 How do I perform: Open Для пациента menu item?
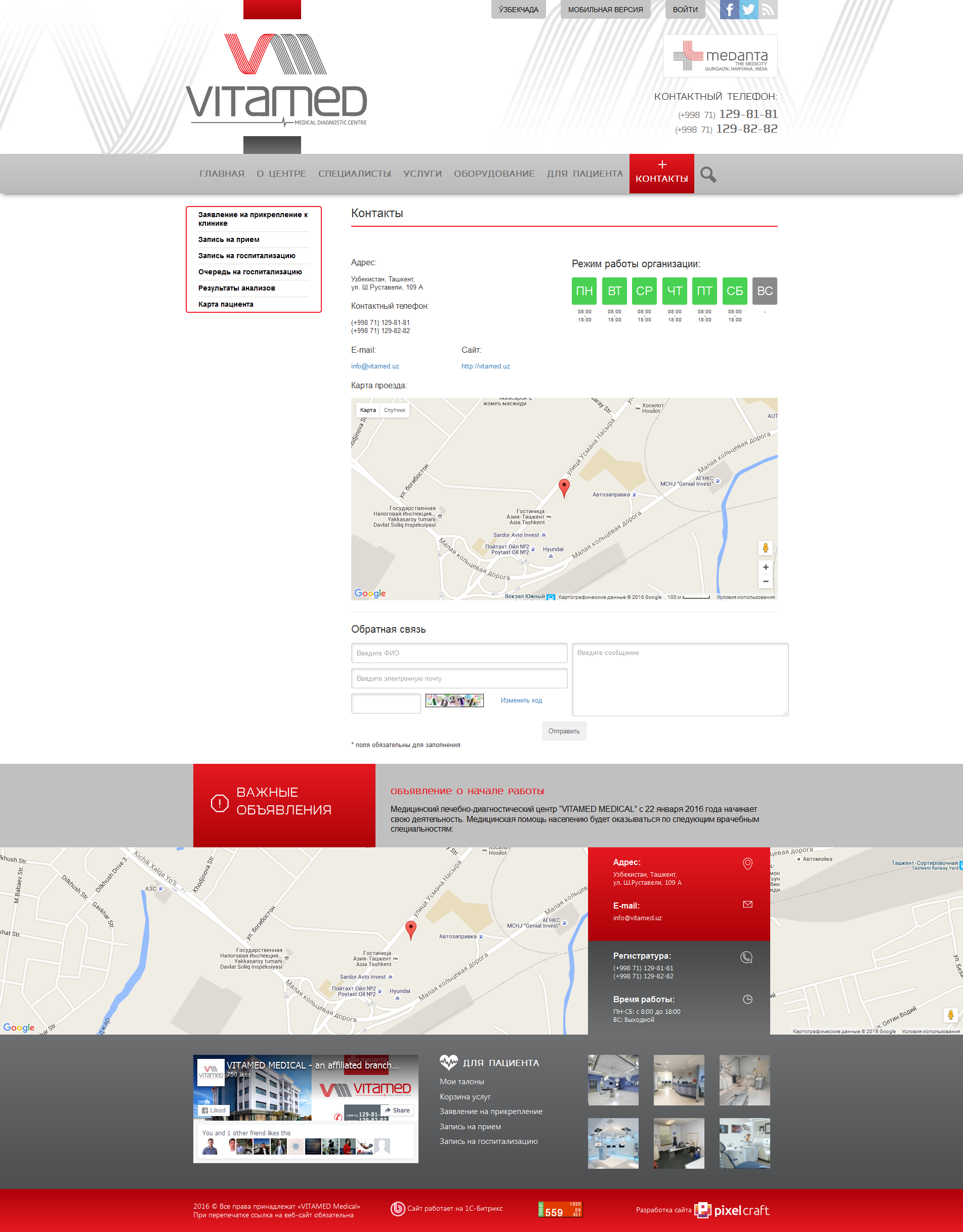tap(584, 174)
